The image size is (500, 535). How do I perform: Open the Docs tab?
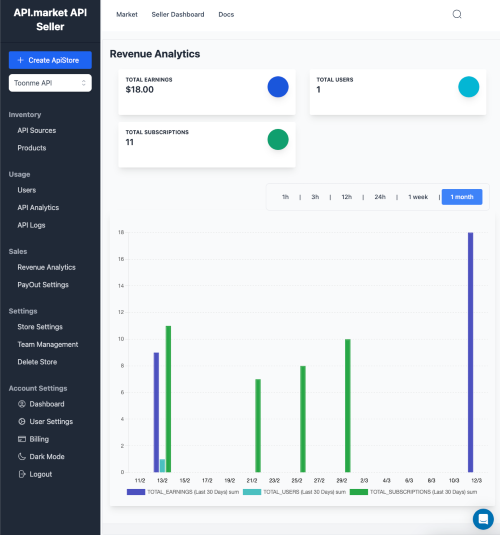226,14
